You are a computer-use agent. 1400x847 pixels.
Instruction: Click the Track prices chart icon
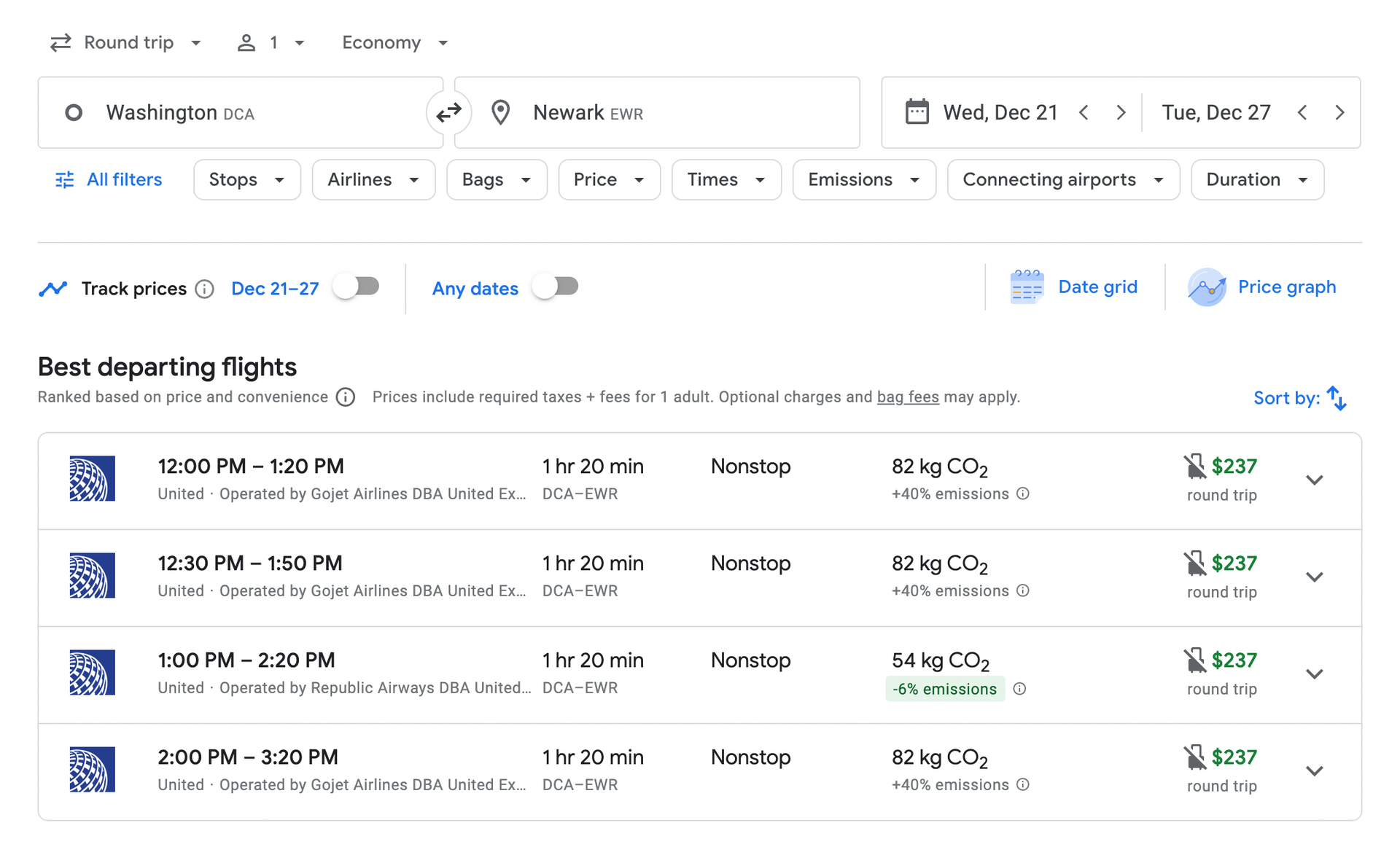coord(53,288)
